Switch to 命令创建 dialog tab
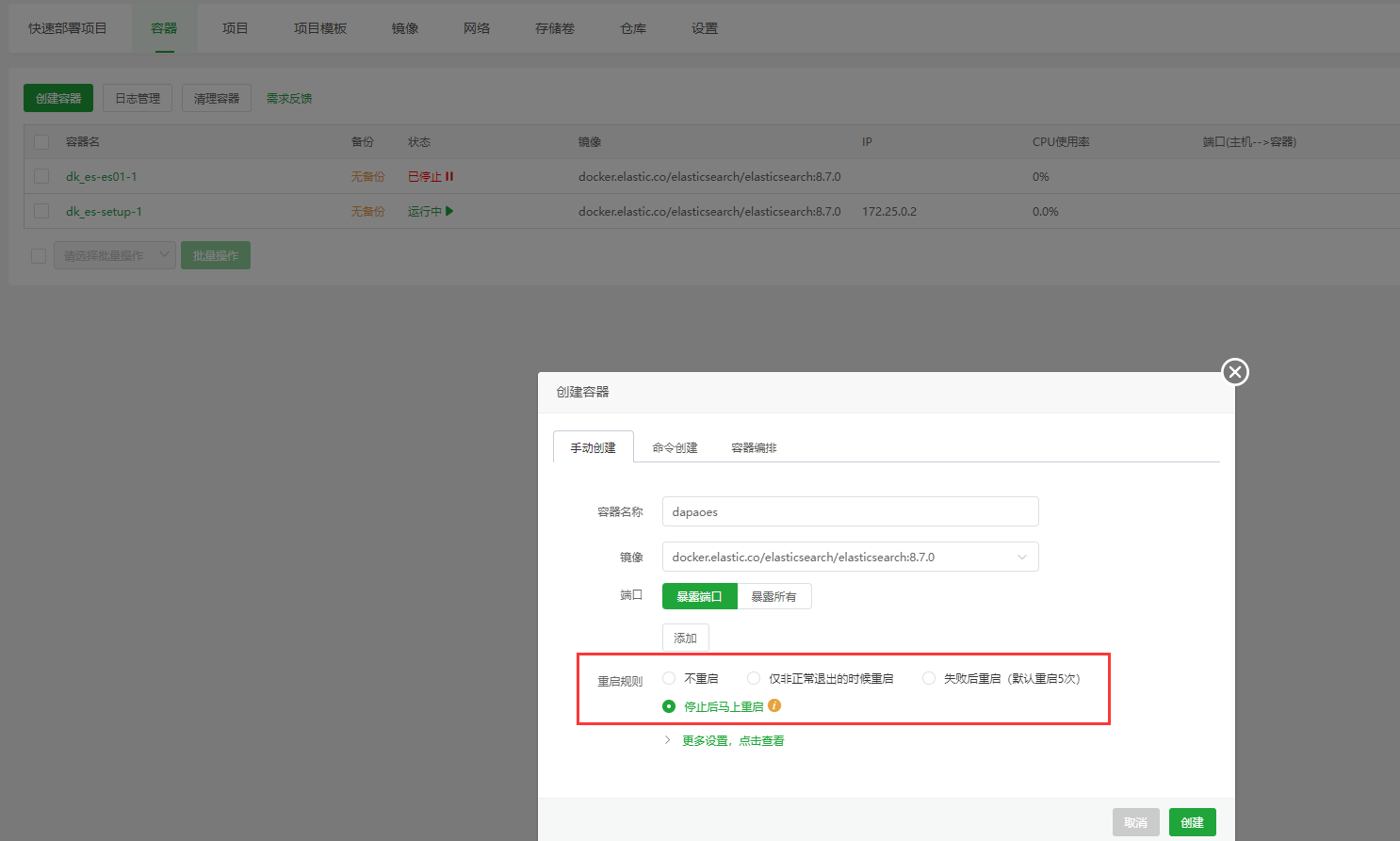 click(675, 447)
